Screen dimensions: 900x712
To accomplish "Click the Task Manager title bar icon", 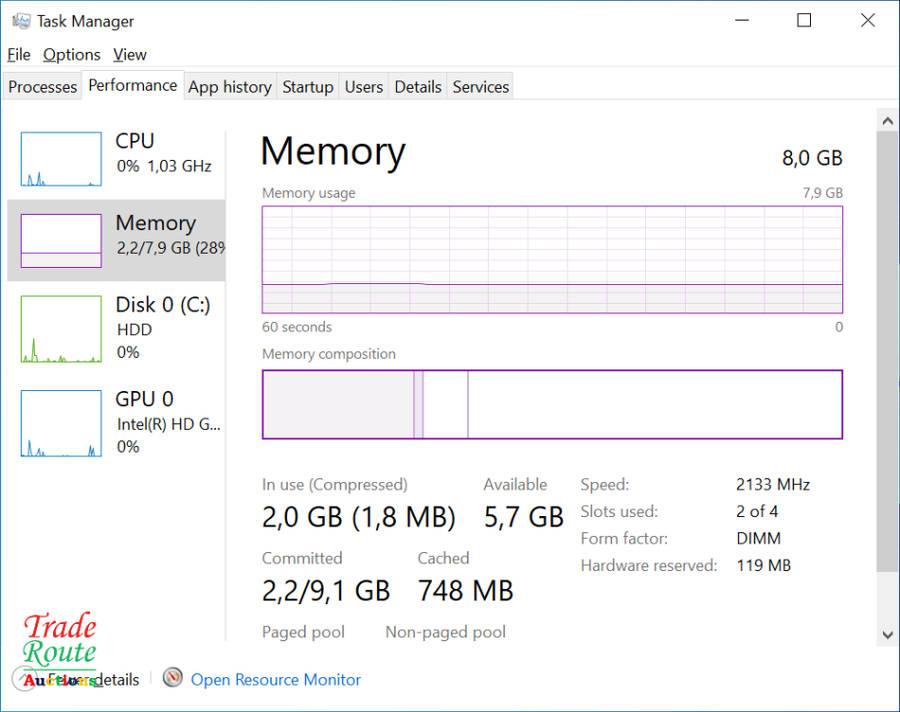I will click(20, 21).
